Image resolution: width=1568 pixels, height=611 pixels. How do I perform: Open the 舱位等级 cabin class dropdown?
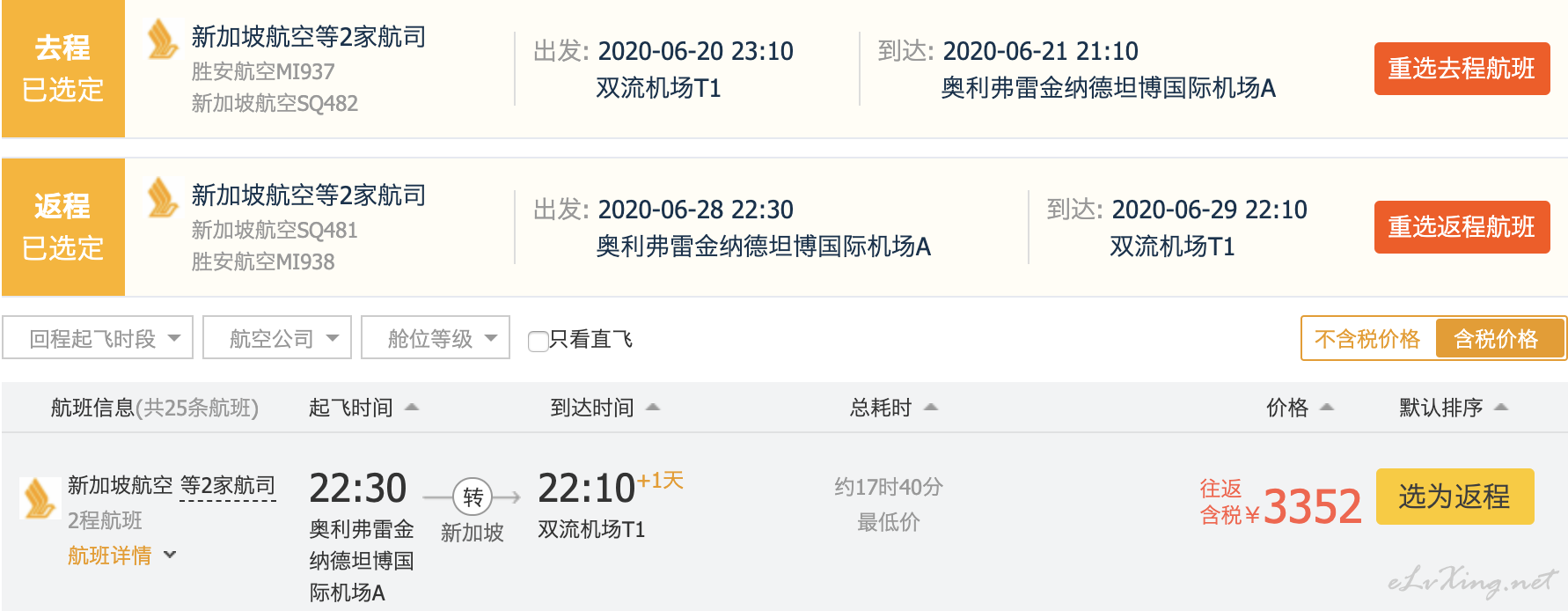tap(436, 338)
